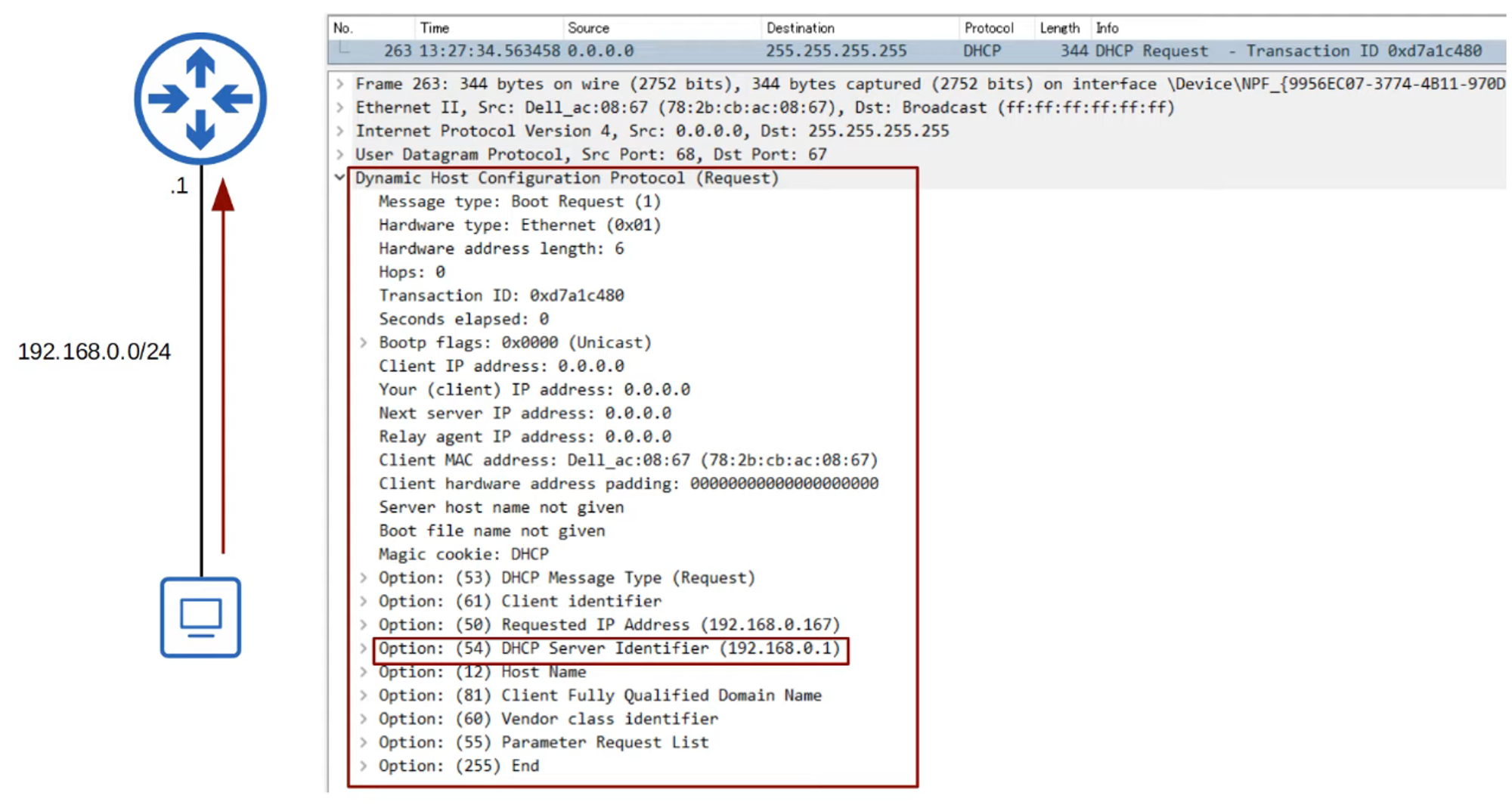This screenshot has width=1512, height=805.
Task: Expand Option 54 DHCP Server Identifier
Action: click(364, 649)
